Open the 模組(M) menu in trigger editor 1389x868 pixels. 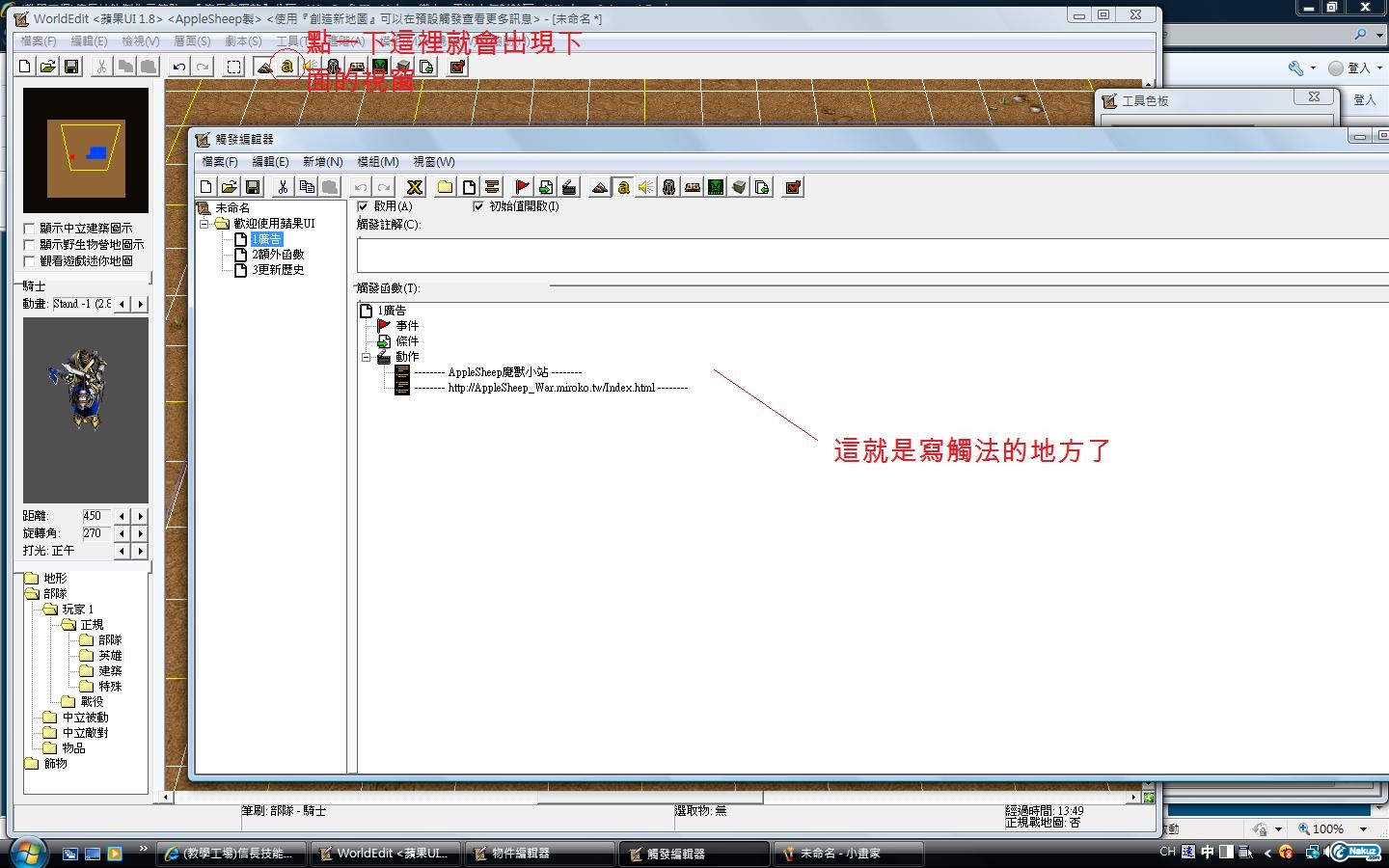[377, 162]
